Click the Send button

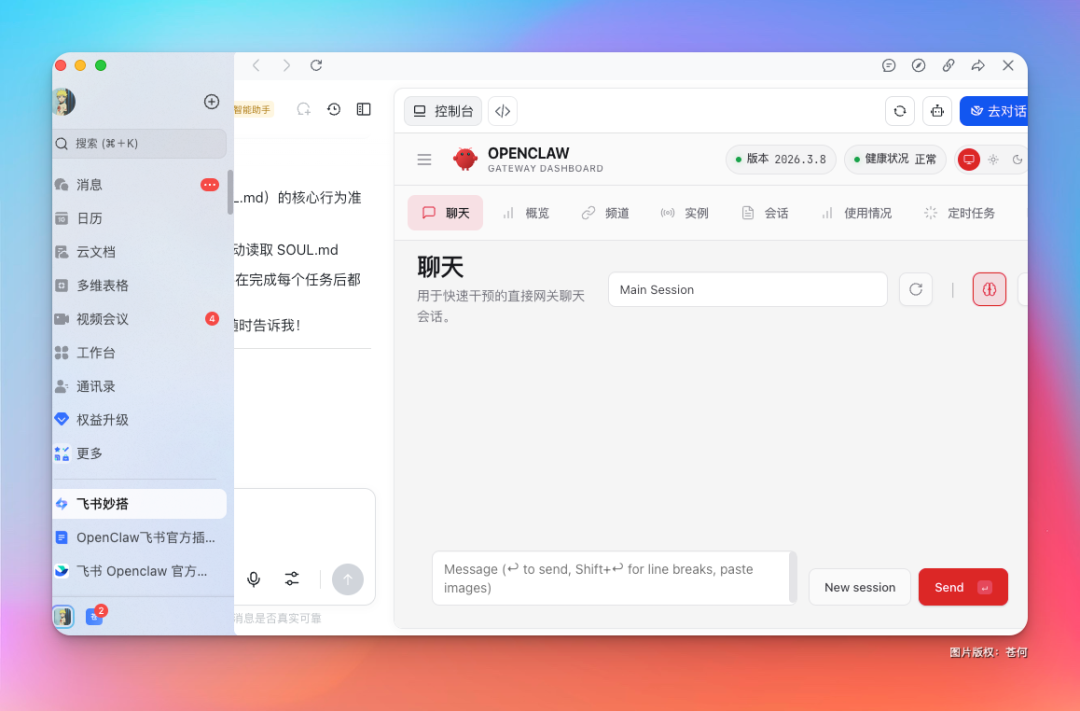[962, 587]
